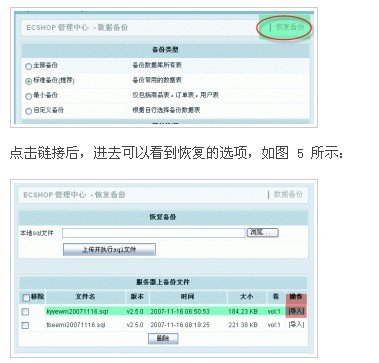Click file name kyyewm20071116.sql
The width and height of the screenshot is (379, 363).
77,311
